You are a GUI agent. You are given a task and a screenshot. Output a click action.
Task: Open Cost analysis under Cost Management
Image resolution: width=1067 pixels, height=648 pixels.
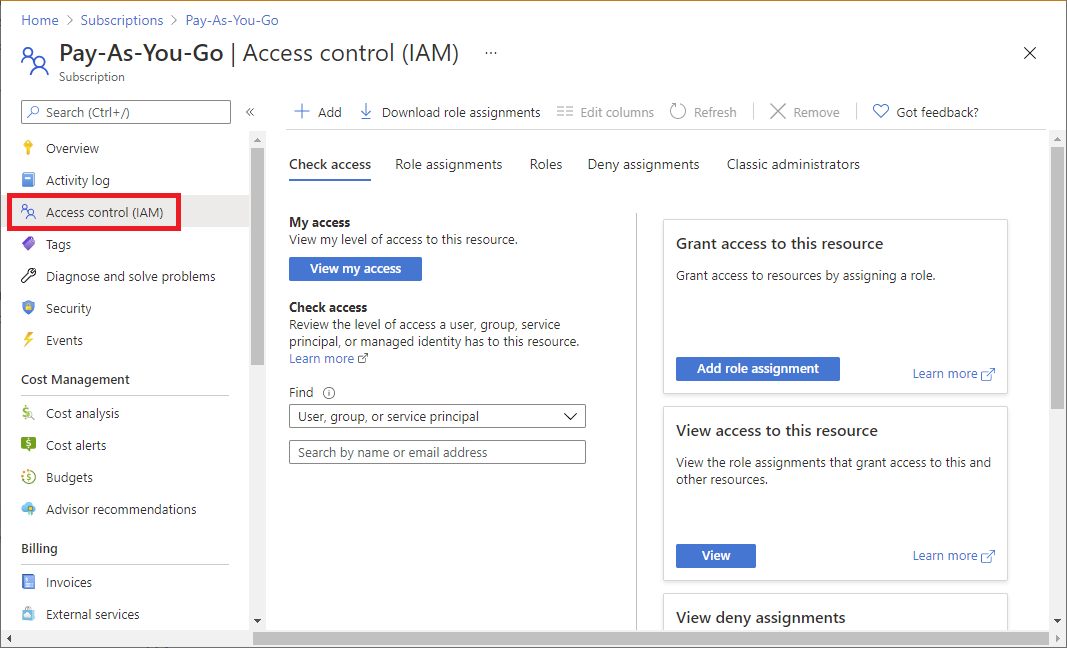84,413
